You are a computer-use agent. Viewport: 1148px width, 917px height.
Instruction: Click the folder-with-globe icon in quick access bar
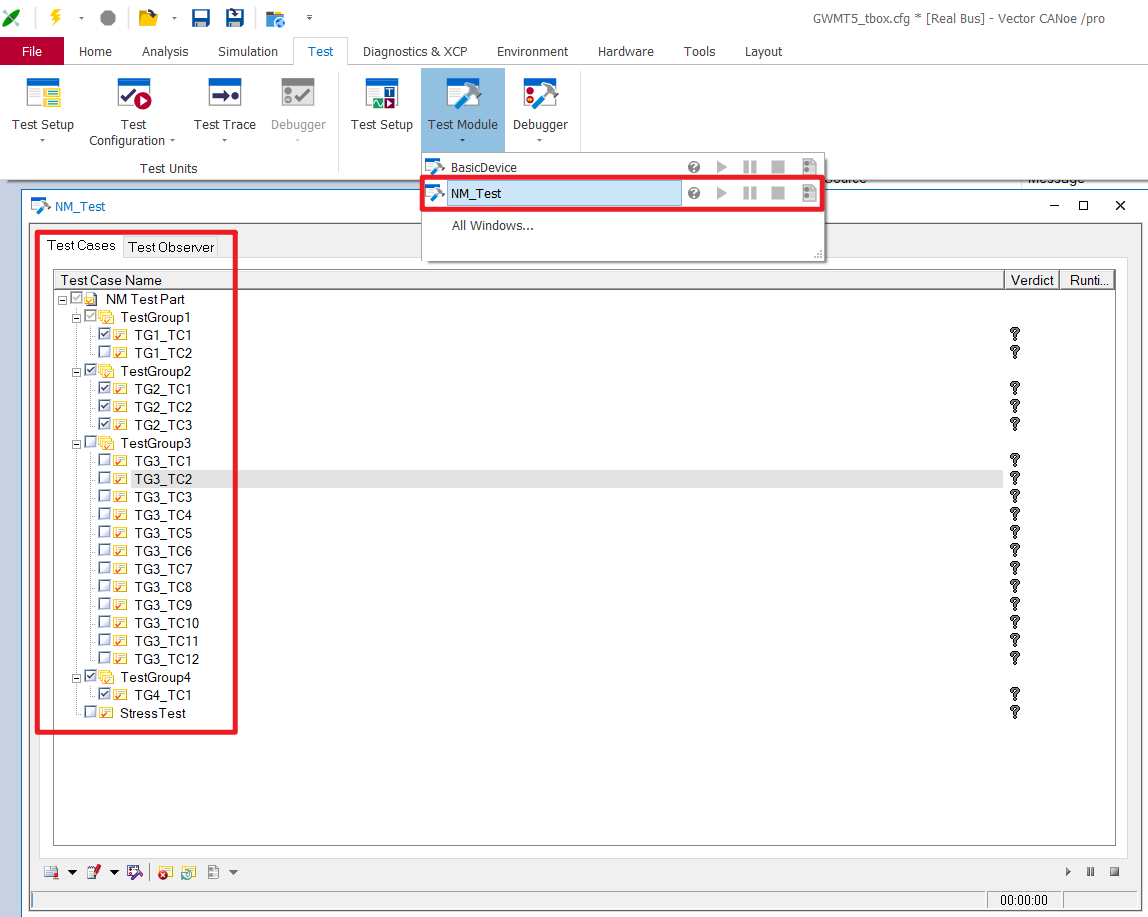click(x=275, y=18)
